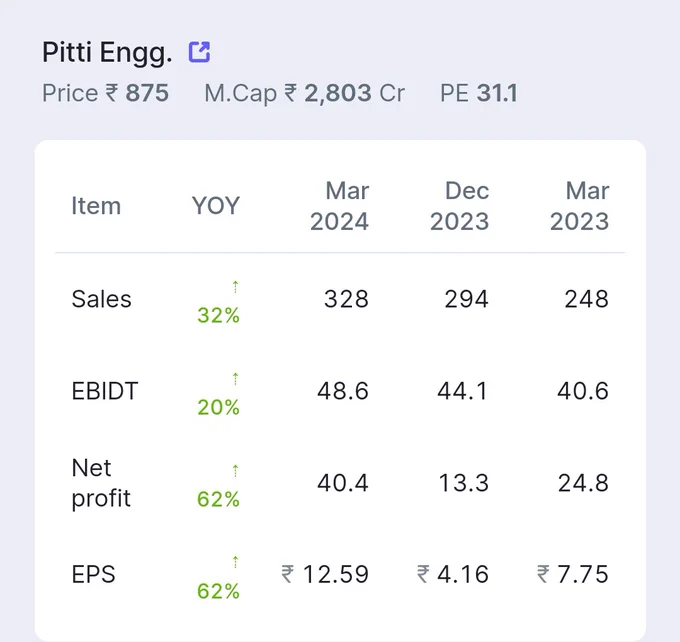Select the YOY column header
Image resolution: width=680 pixels, height=642 pixels.
coord(216,206)
